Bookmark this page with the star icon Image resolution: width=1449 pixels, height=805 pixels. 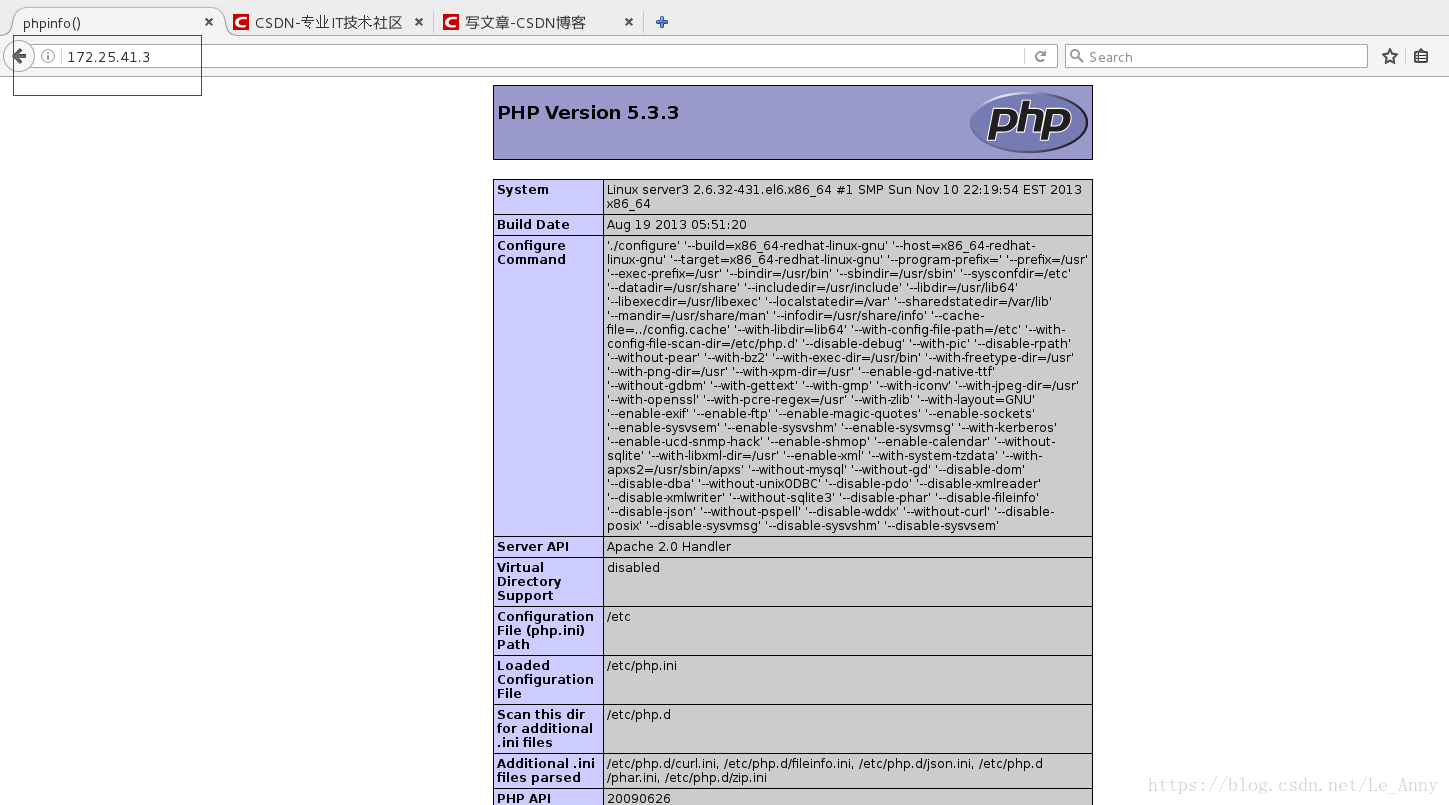pos(1390,57)
